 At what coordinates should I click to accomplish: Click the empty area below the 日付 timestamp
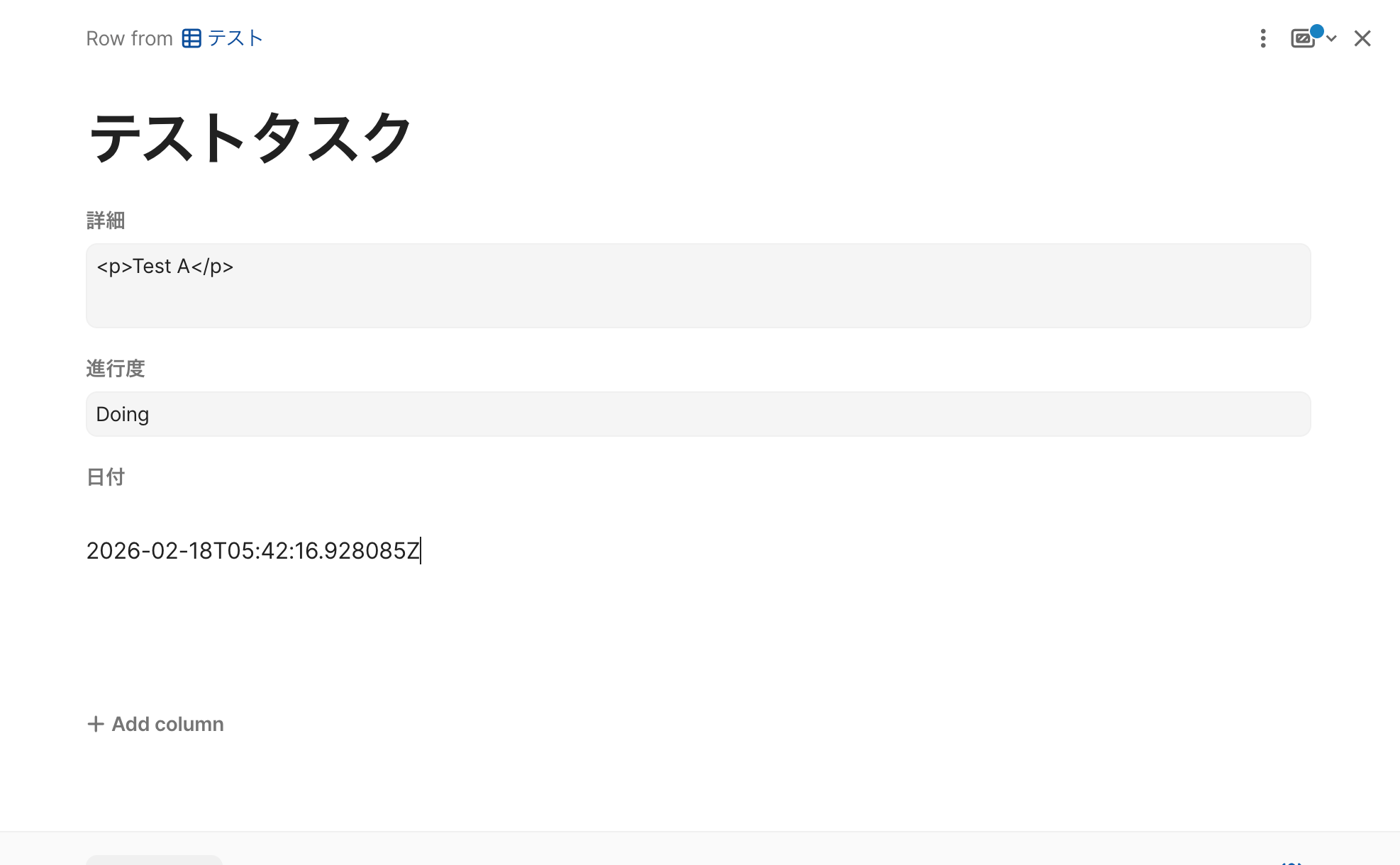pos(698,638)
